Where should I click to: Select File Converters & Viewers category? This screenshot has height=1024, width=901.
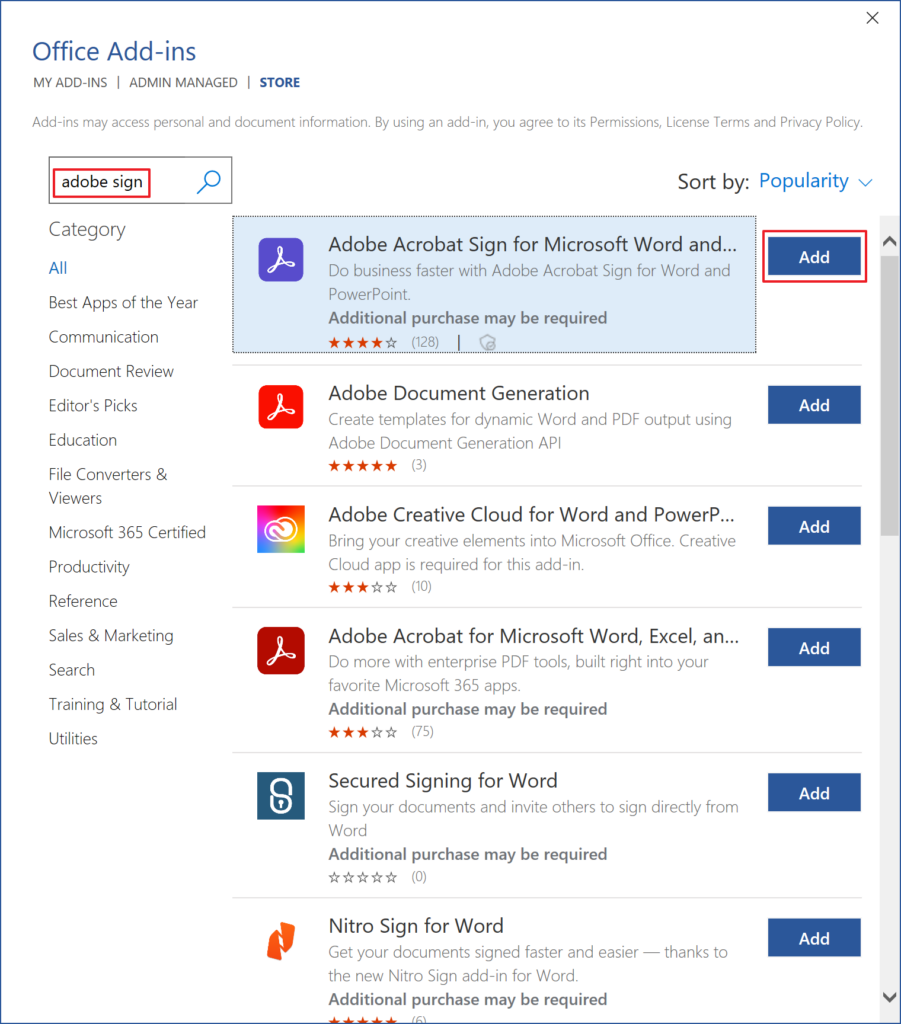108,486
